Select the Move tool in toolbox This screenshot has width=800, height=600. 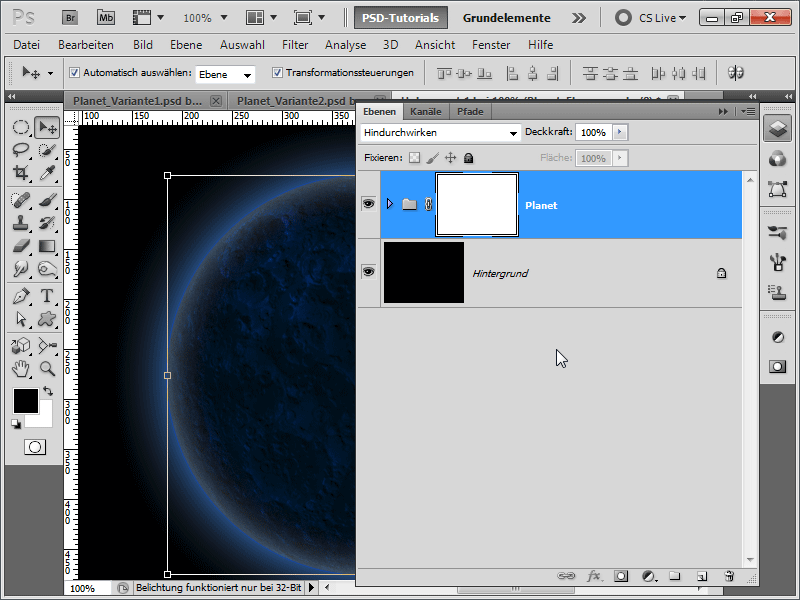47,127
